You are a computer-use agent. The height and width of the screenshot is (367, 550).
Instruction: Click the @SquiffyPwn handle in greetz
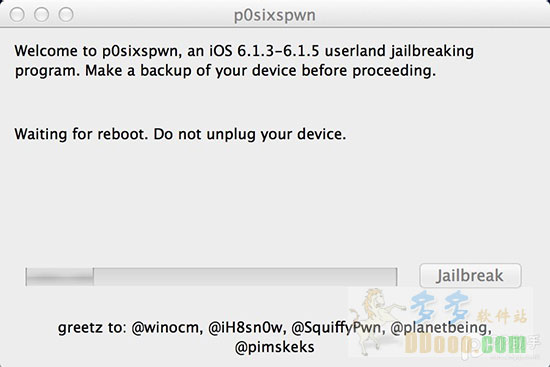[x=338, y=328]
